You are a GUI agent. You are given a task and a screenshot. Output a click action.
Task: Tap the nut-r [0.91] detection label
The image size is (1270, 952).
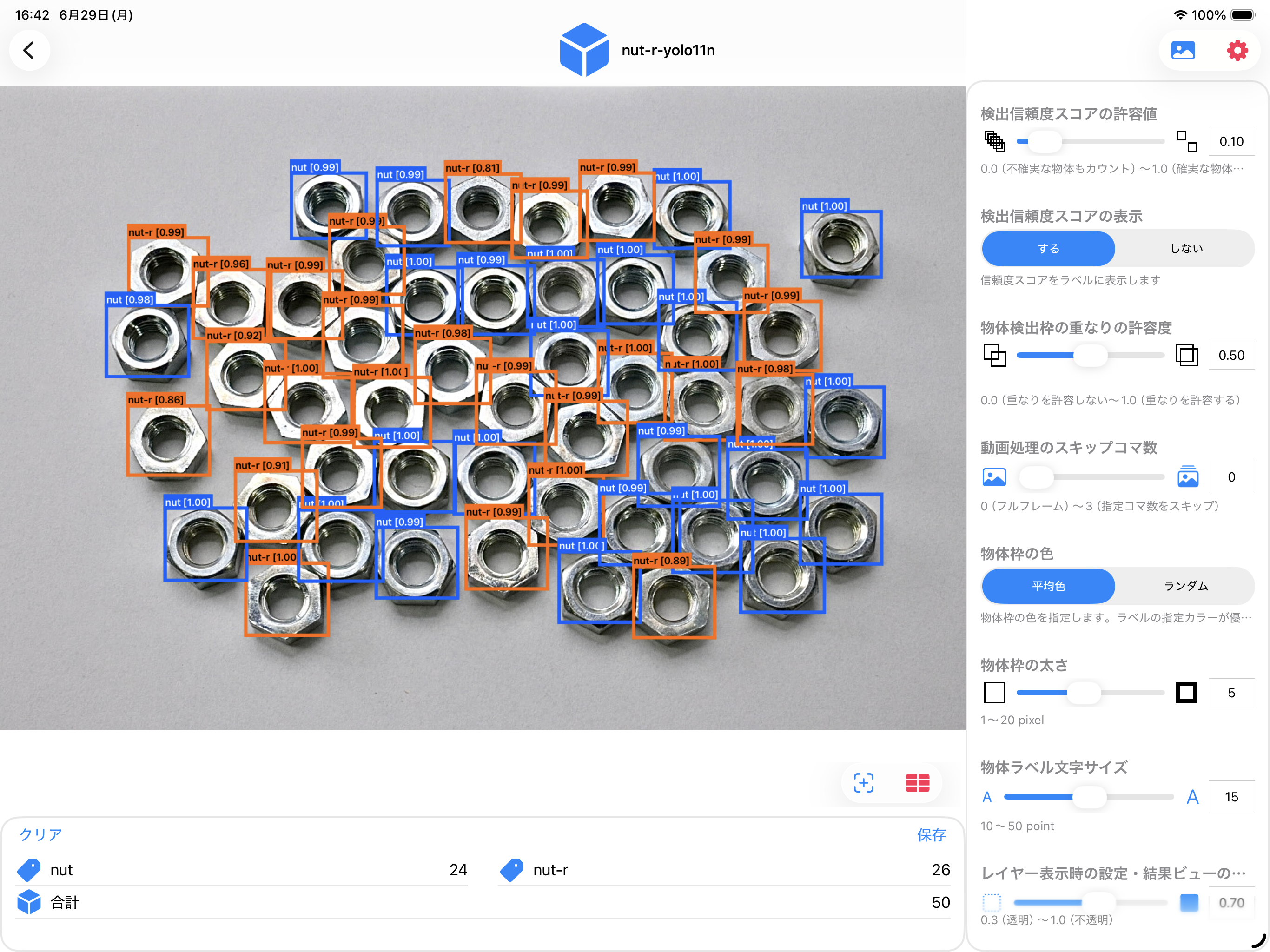[262, 465]
